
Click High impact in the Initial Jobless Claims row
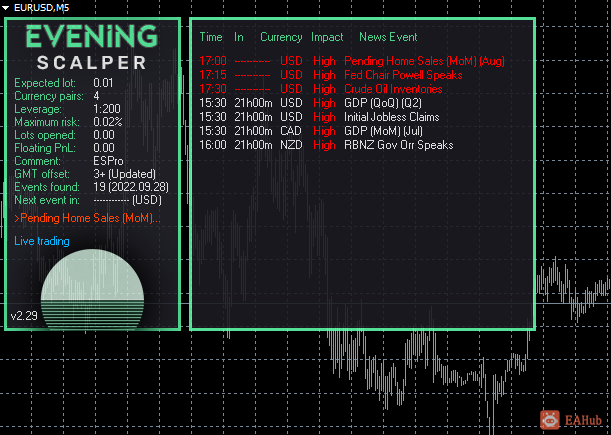pos(324,117)
